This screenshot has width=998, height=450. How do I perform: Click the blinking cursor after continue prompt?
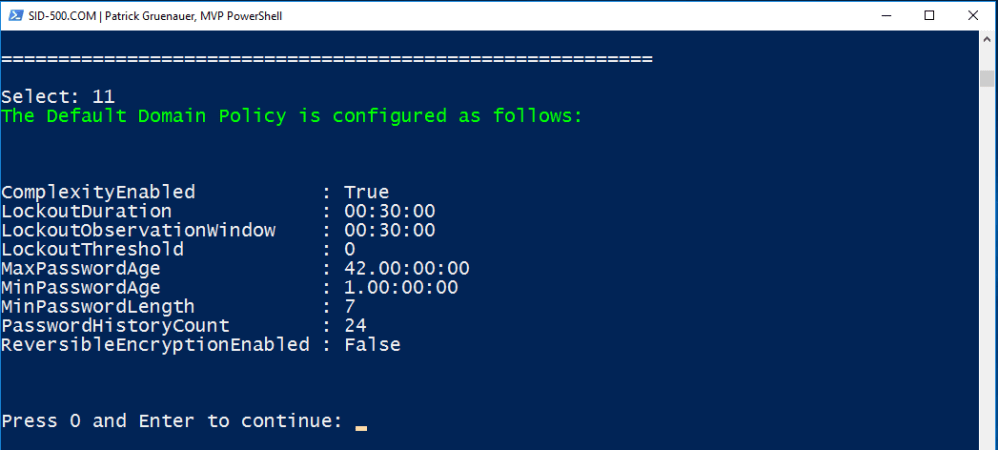coord(361,427)
